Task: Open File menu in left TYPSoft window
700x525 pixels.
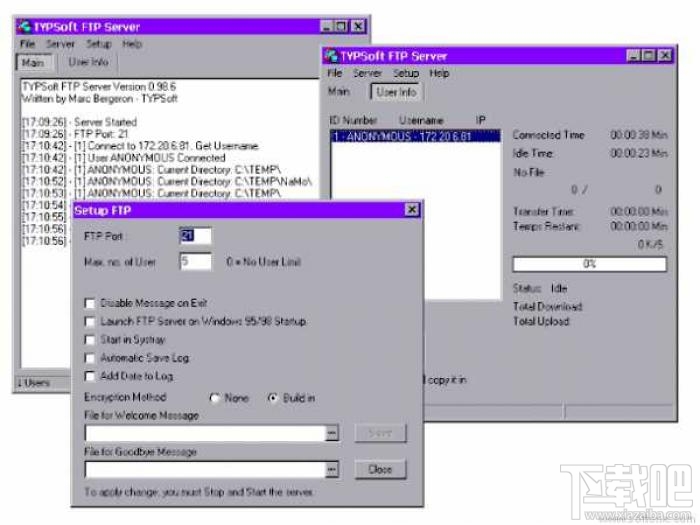Action: coord(27,44)
